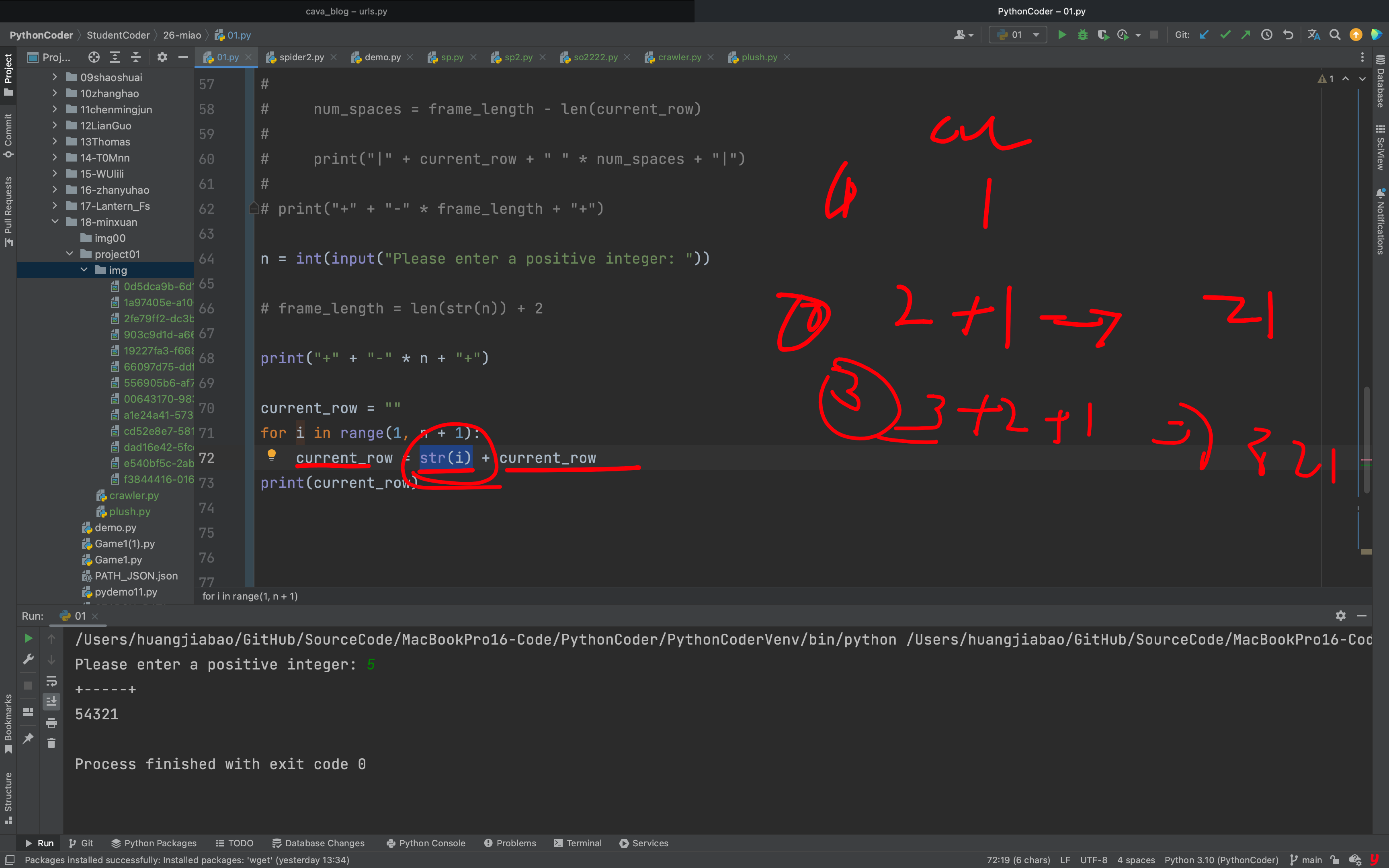
Task: Expand the 12LianGuo folder
Action: pyautogui.click(x=55, y=125)
